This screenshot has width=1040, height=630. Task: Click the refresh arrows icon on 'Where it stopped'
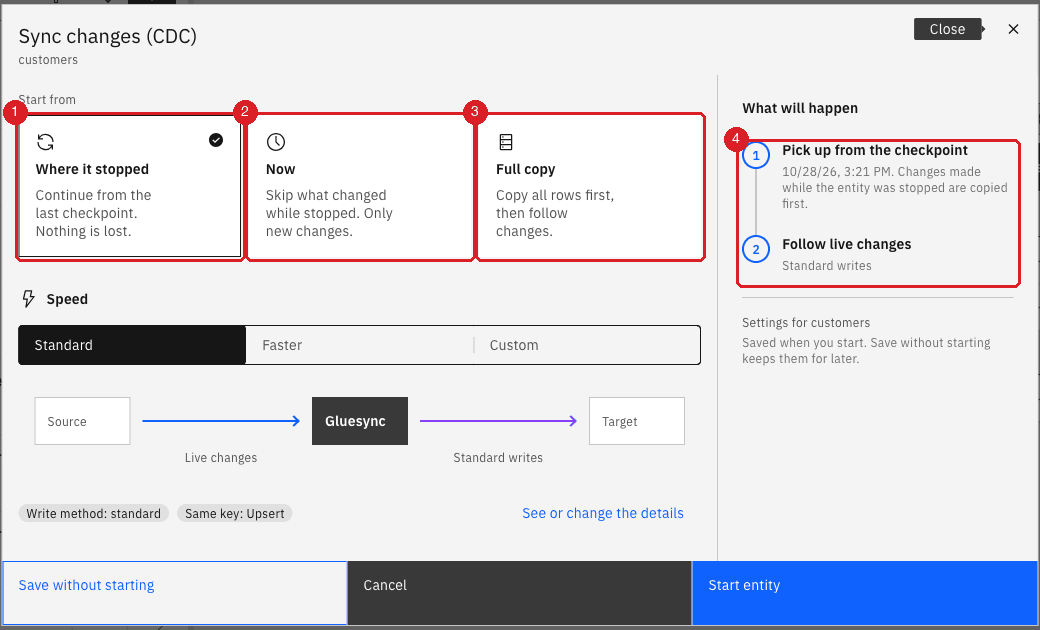[45, 142]
